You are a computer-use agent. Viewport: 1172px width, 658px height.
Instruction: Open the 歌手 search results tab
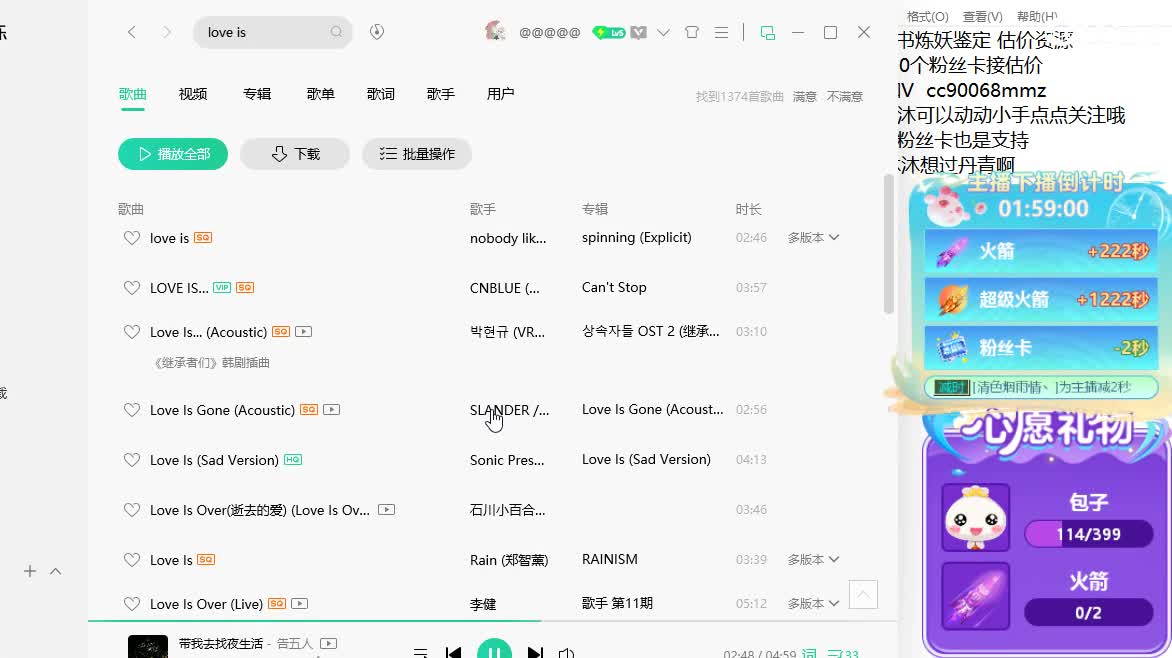440,93
